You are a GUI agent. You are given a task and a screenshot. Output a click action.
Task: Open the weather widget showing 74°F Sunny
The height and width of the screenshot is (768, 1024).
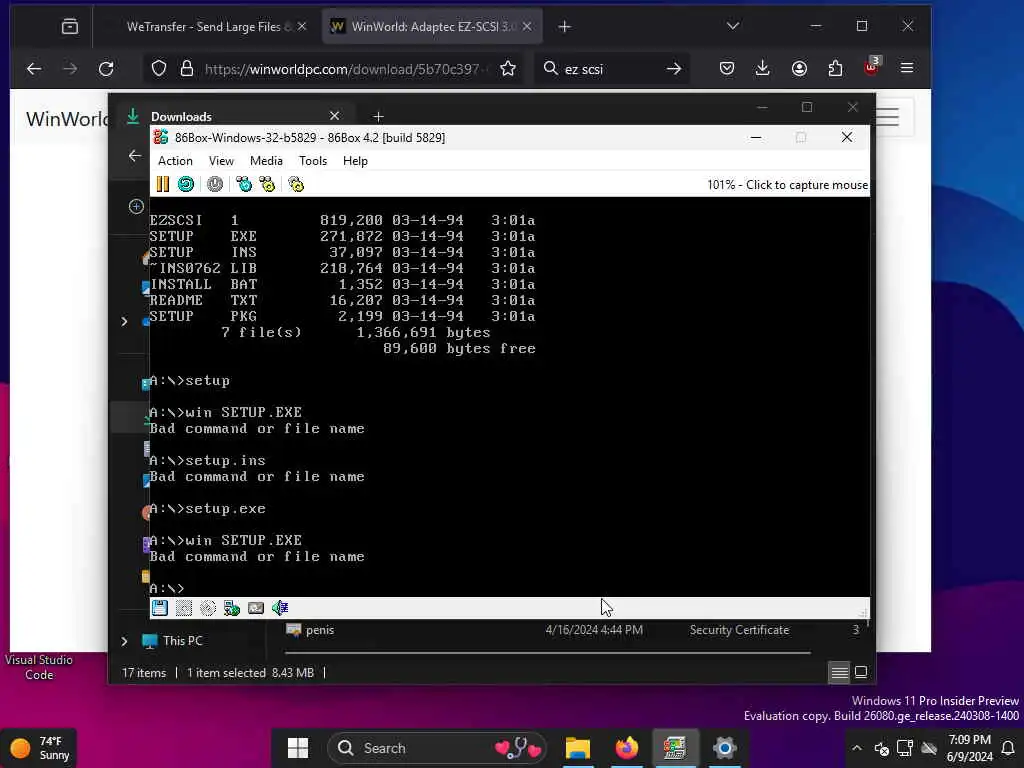[x=39, y=748]
